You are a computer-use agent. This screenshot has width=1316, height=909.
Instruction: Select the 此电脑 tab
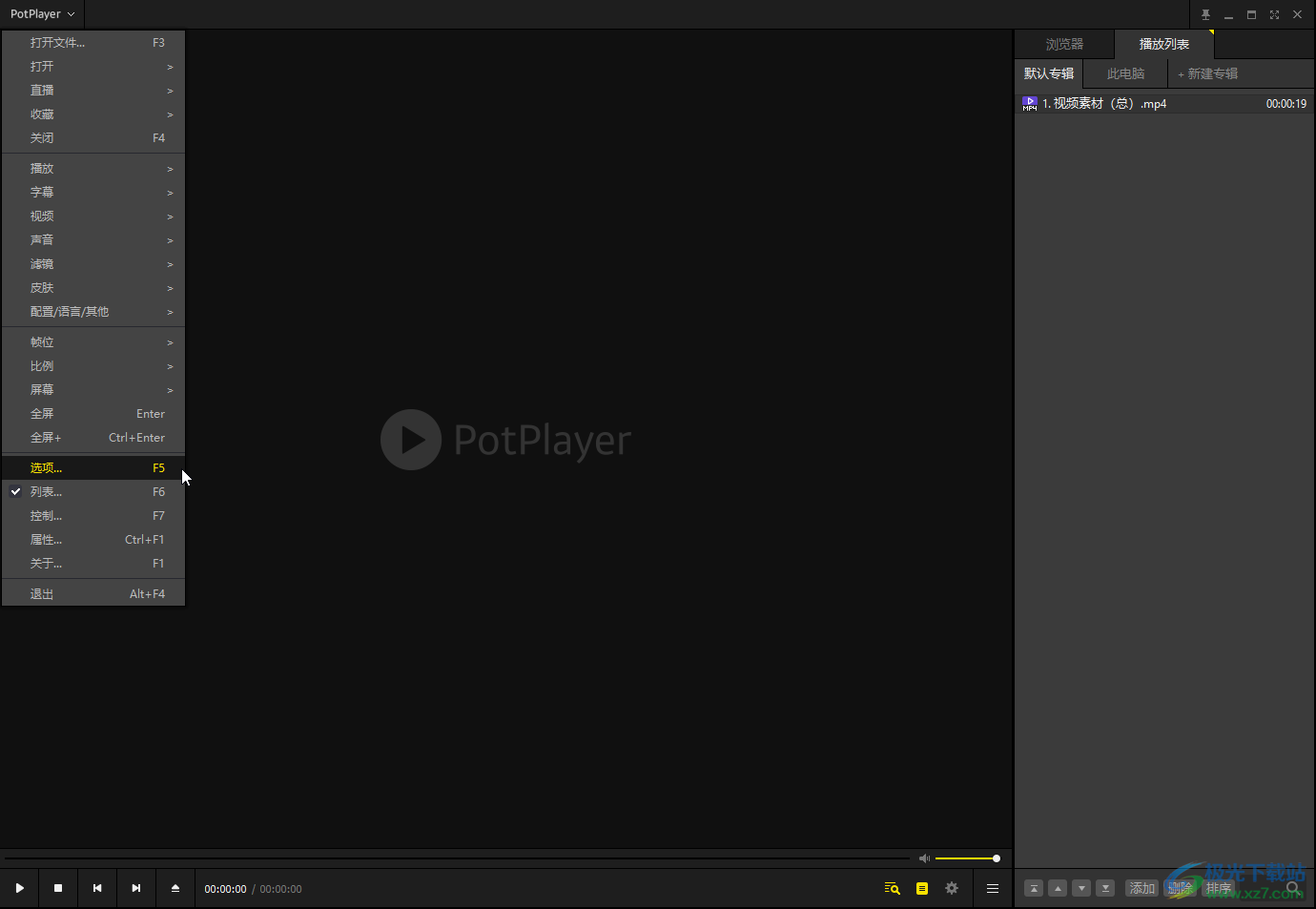1125,73
